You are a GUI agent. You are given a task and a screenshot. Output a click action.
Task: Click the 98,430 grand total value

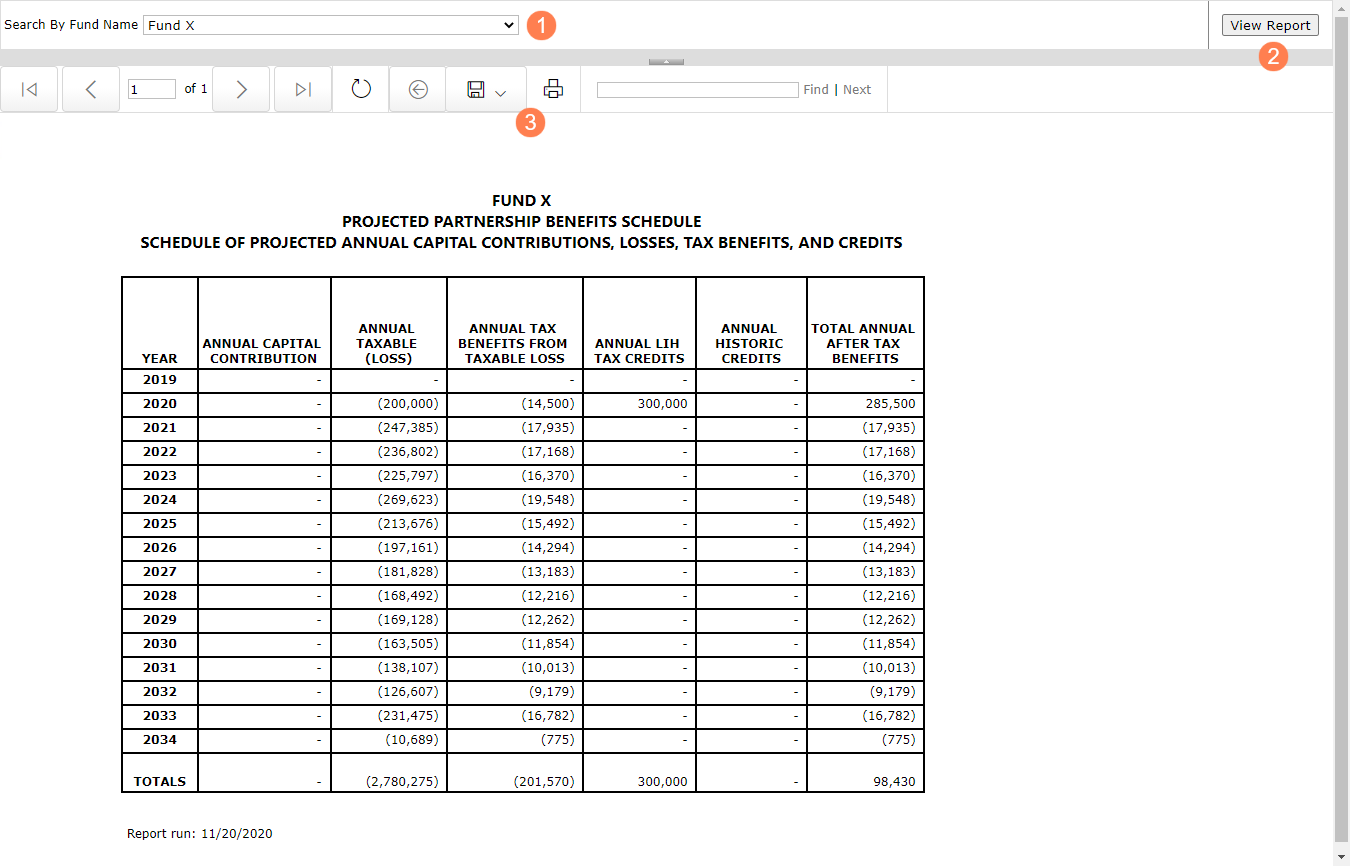pyautogui.click(x=893, y=782)
